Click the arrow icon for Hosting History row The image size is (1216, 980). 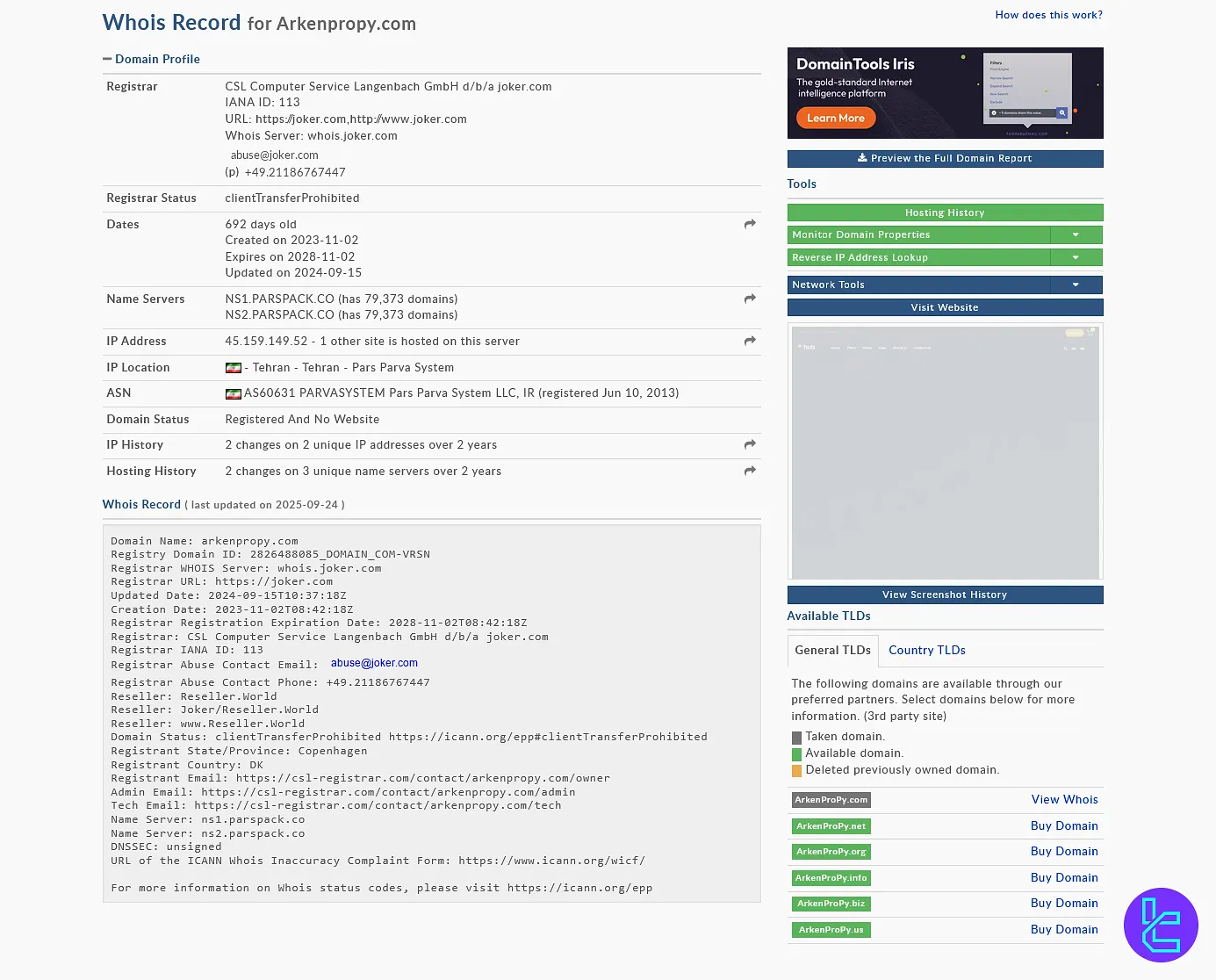coord(750,472)
